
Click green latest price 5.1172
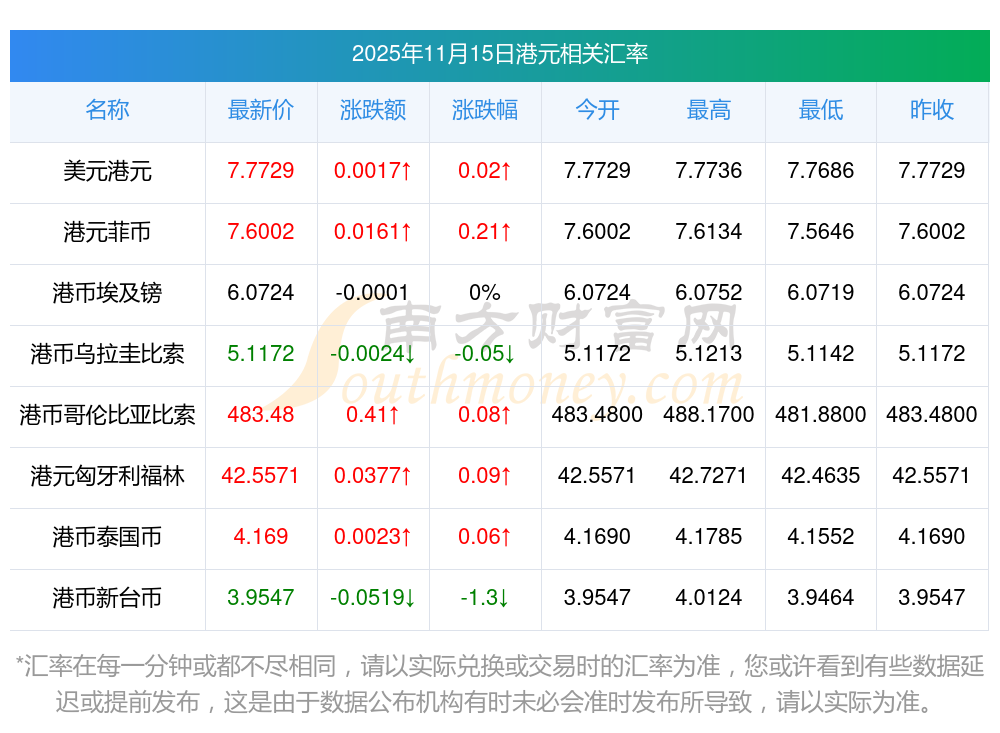tap(261, 353)
